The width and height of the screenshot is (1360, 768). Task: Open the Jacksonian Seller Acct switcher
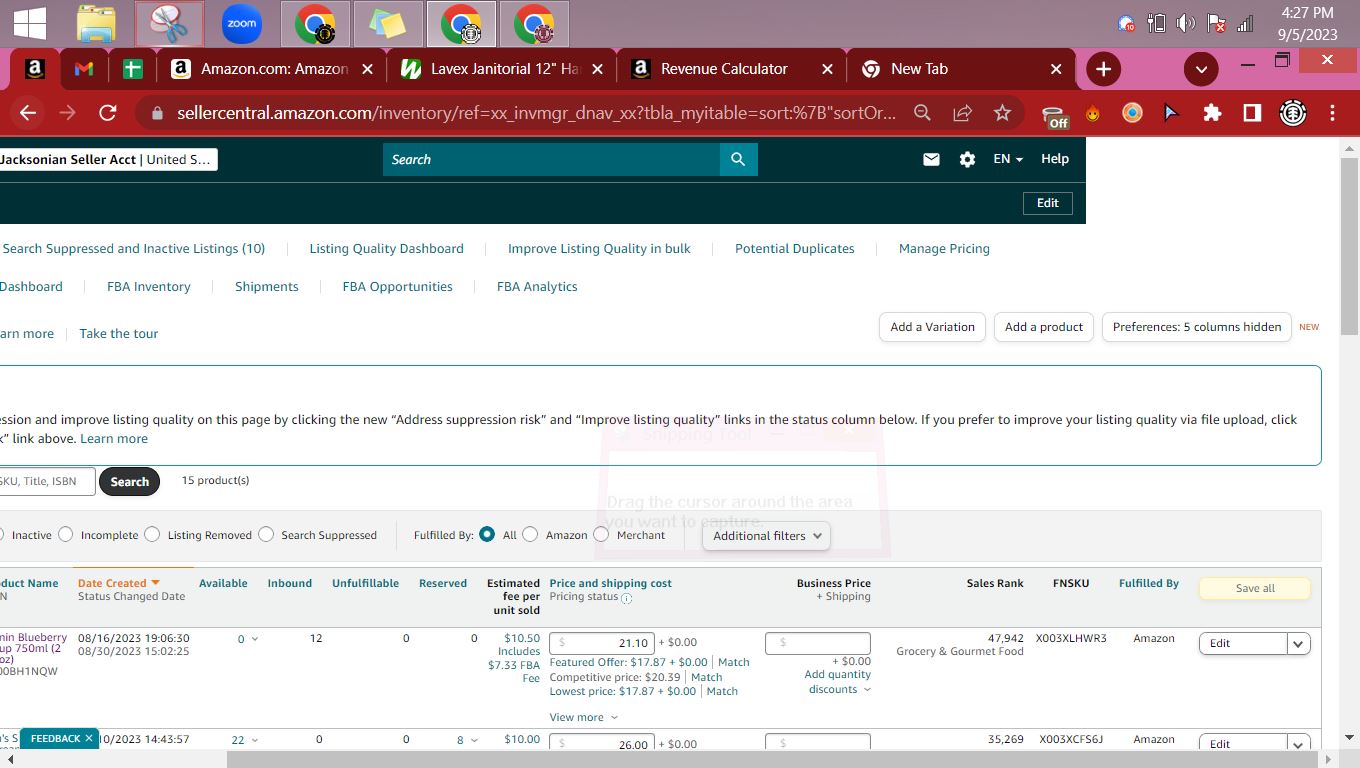(108, 159)
